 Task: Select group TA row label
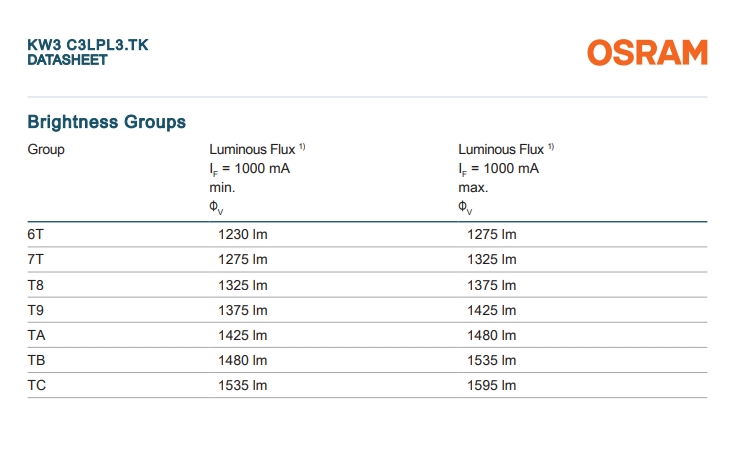(36, 335)
